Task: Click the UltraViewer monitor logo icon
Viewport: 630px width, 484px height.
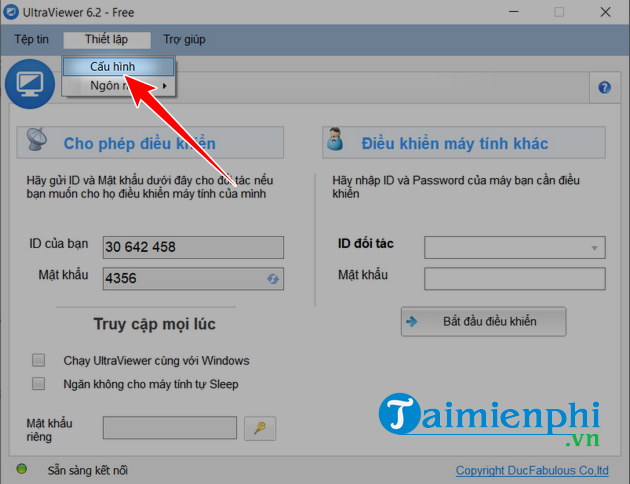Action: point(30,83)
